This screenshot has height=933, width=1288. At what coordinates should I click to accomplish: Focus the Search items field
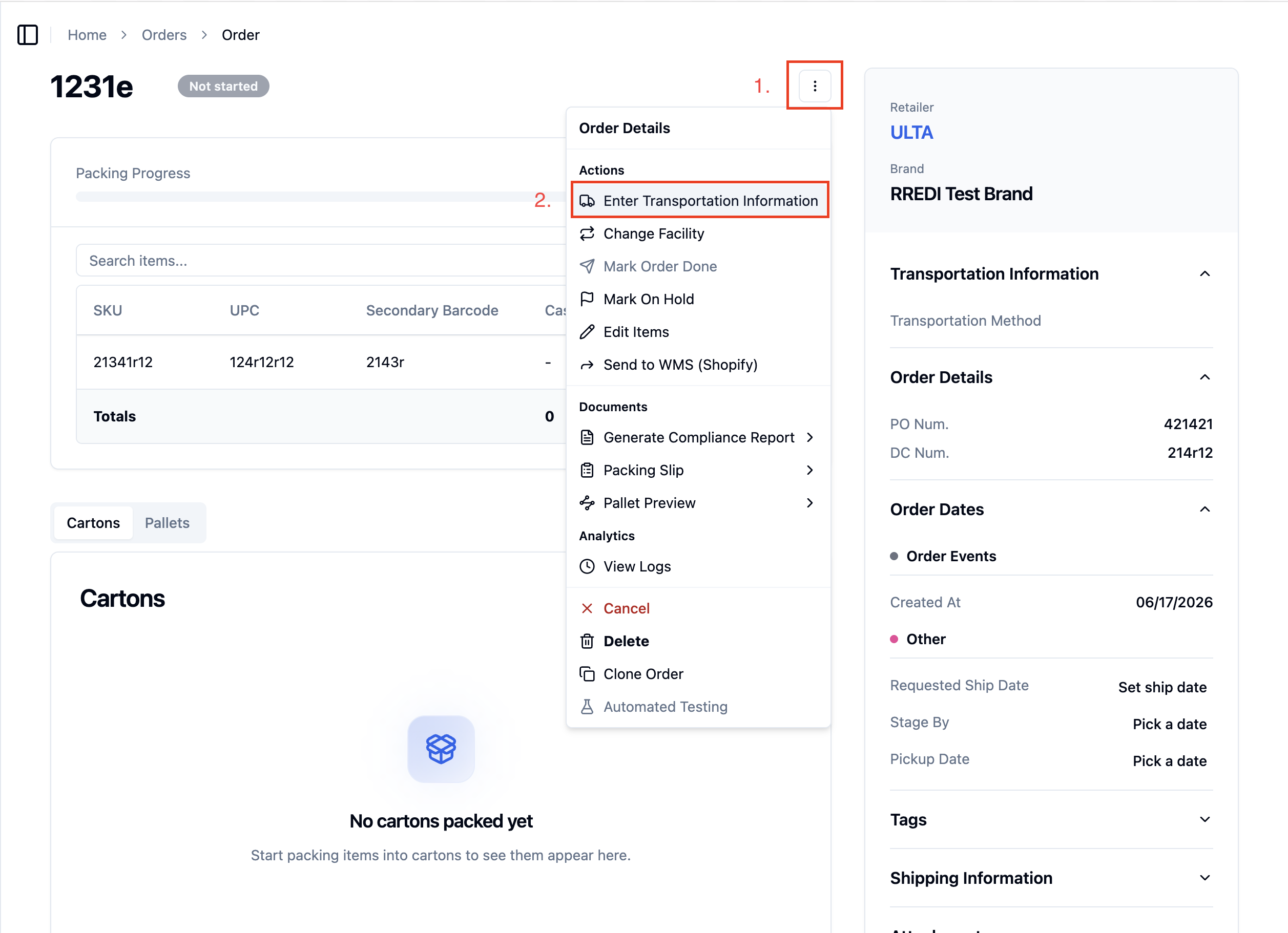(321, 261)
